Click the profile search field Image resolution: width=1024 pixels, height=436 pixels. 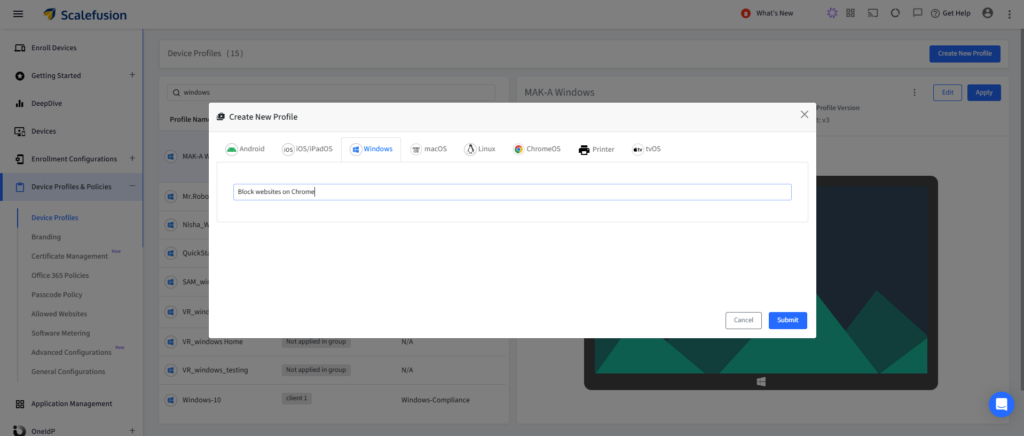pyautogui.click(x=331, y=93)
